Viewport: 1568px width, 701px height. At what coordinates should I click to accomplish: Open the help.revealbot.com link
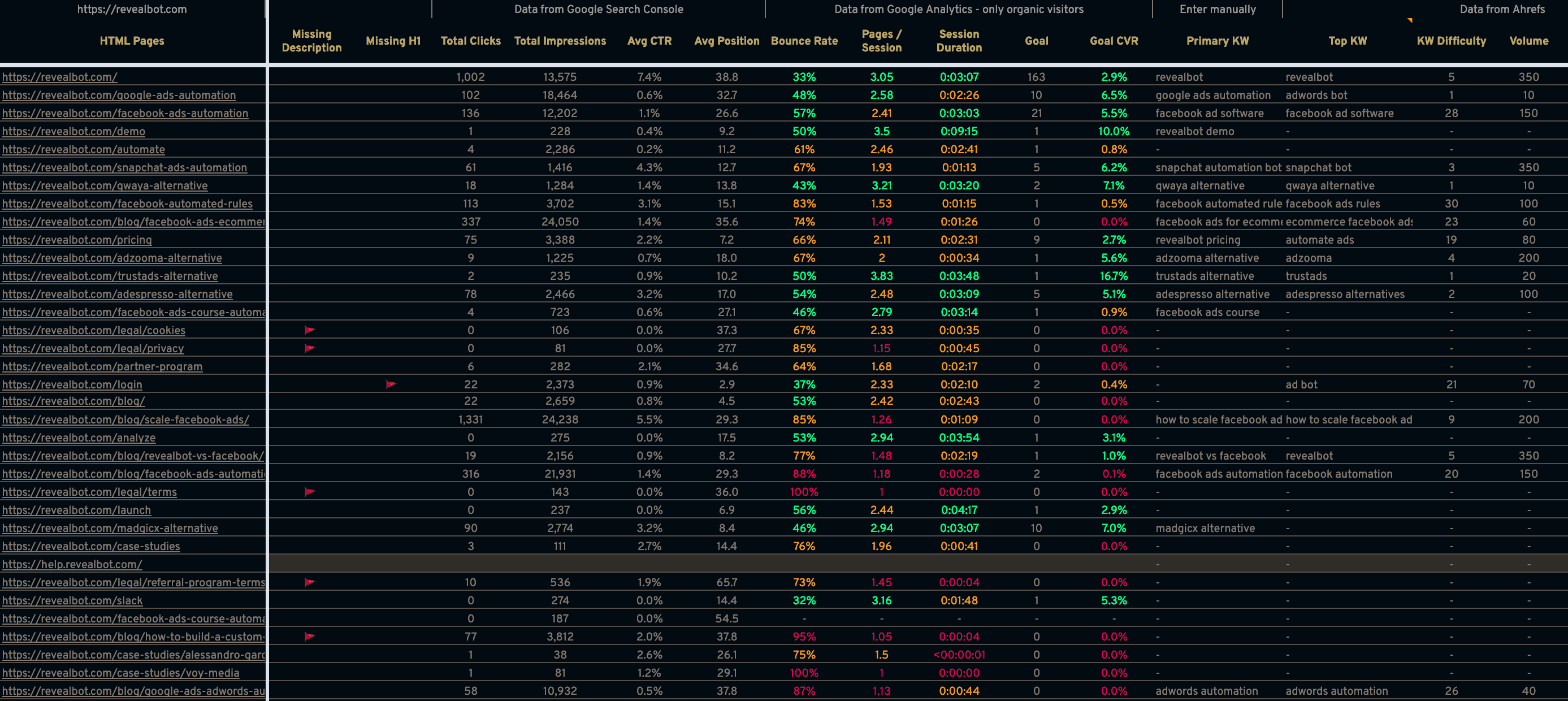coord(72,565)
